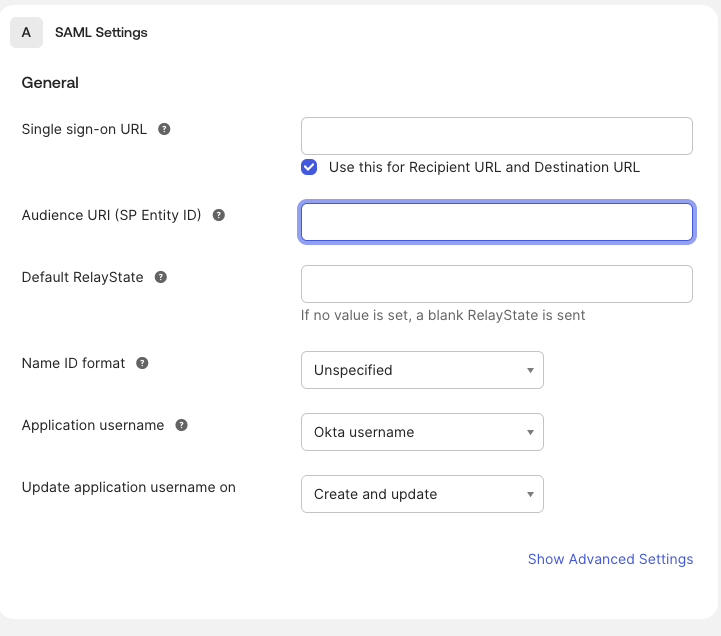
Task: Uncheck Use this for Recipient URL checkbox
Action: pyautogui.click(x=309, y=167)
